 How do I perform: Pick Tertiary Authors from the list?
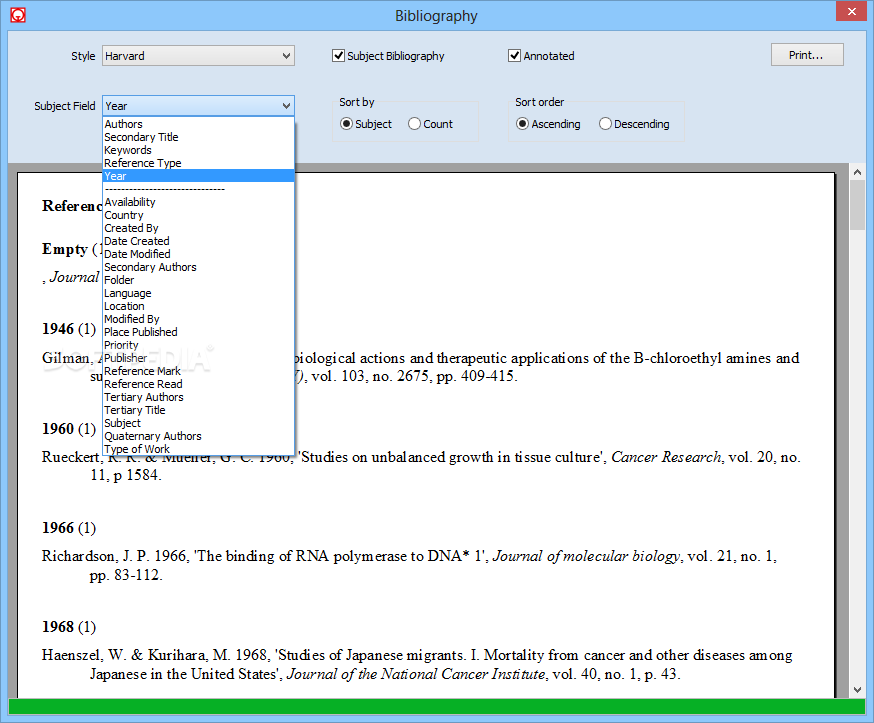click(198, 397)
